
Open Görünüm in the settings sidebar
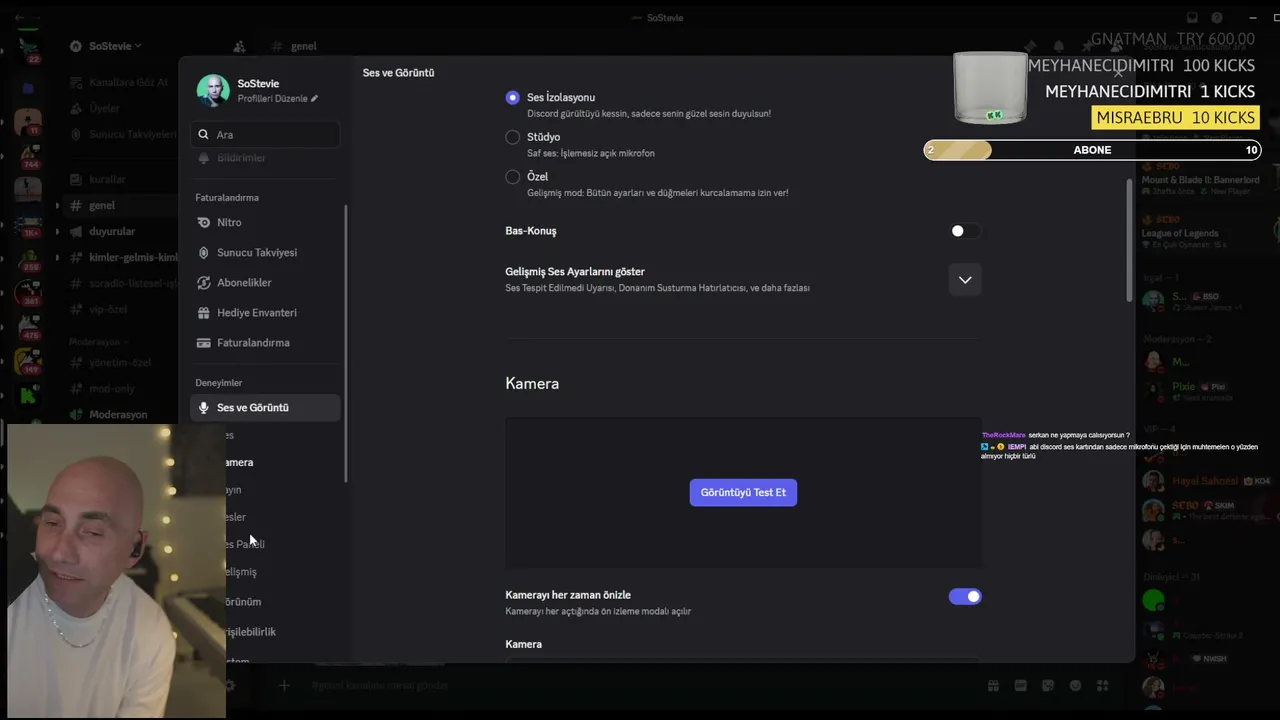pyautogui.click(x=242, y=602)
